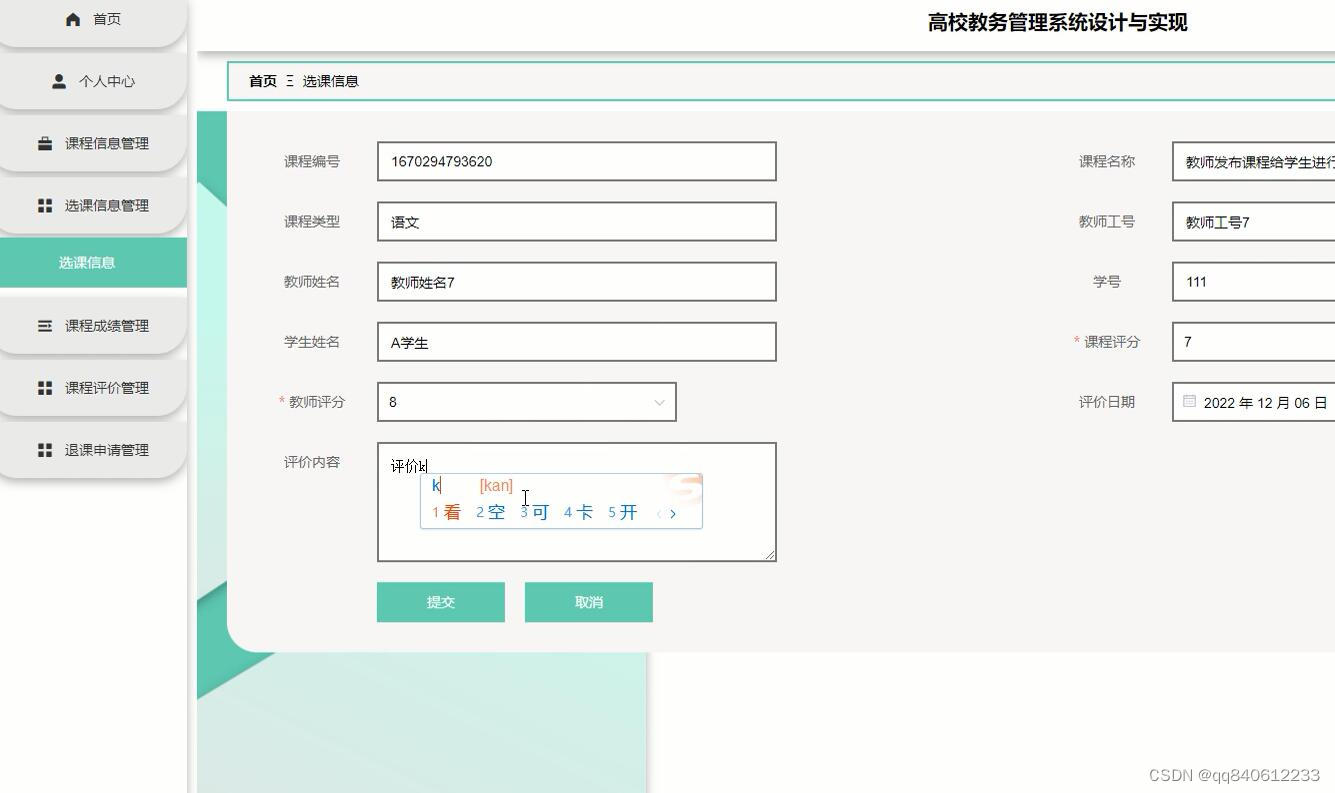Click the home icon beside 首页
This screenshot has width=1335, height=793.
pyautogui.click(x=71, y=18)
